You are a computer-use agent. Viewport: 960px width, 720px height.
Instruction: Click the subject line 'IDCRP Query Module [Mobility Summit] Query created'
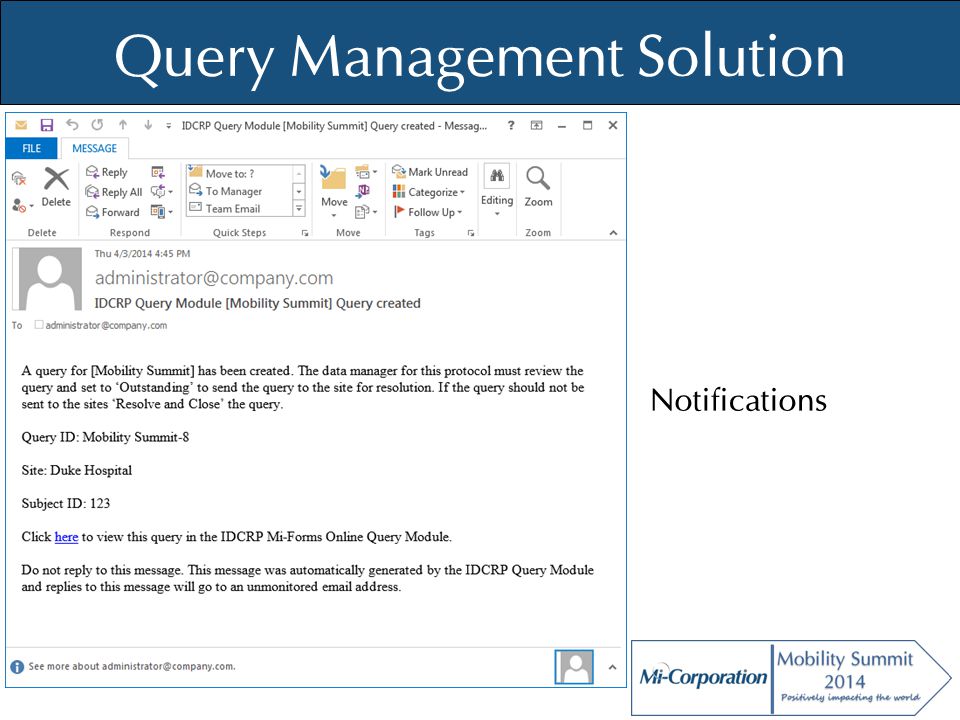point(257,303)
